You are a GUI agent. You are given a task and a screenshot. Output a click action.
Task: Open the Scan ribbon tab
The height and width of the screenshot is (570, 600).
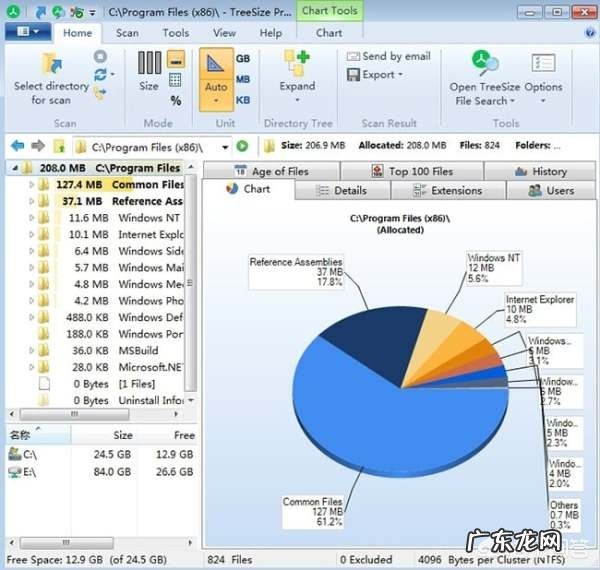(127, 33)
